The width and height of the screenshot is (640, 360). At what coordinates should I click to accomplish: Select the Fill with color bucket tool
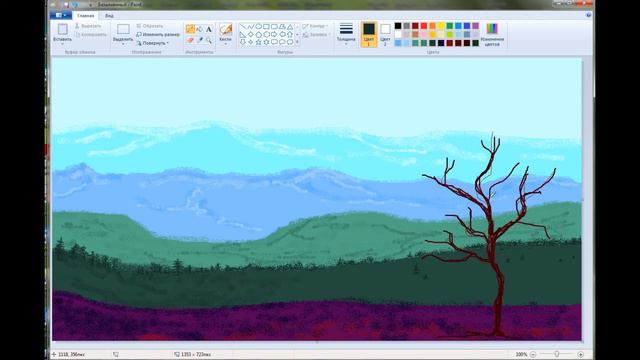pyautogui.click(x=200, y=29)
